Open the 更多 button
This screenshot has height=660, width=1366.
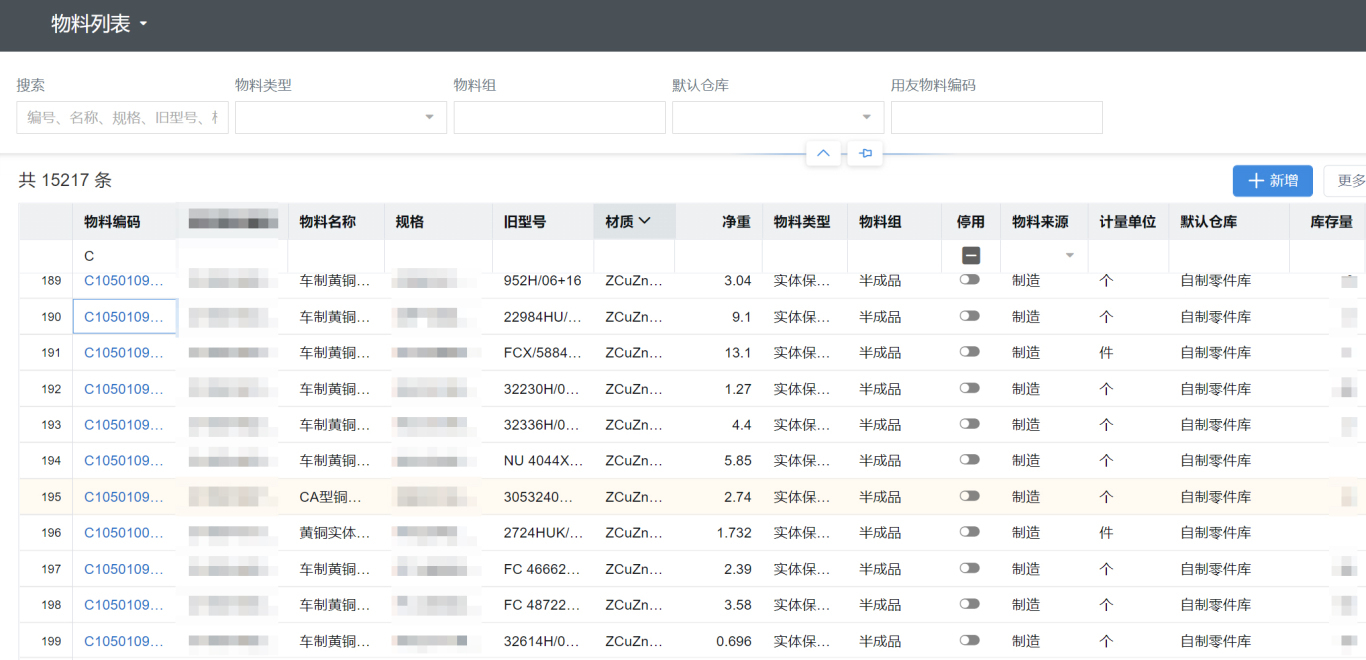(x=1346, y=181)
